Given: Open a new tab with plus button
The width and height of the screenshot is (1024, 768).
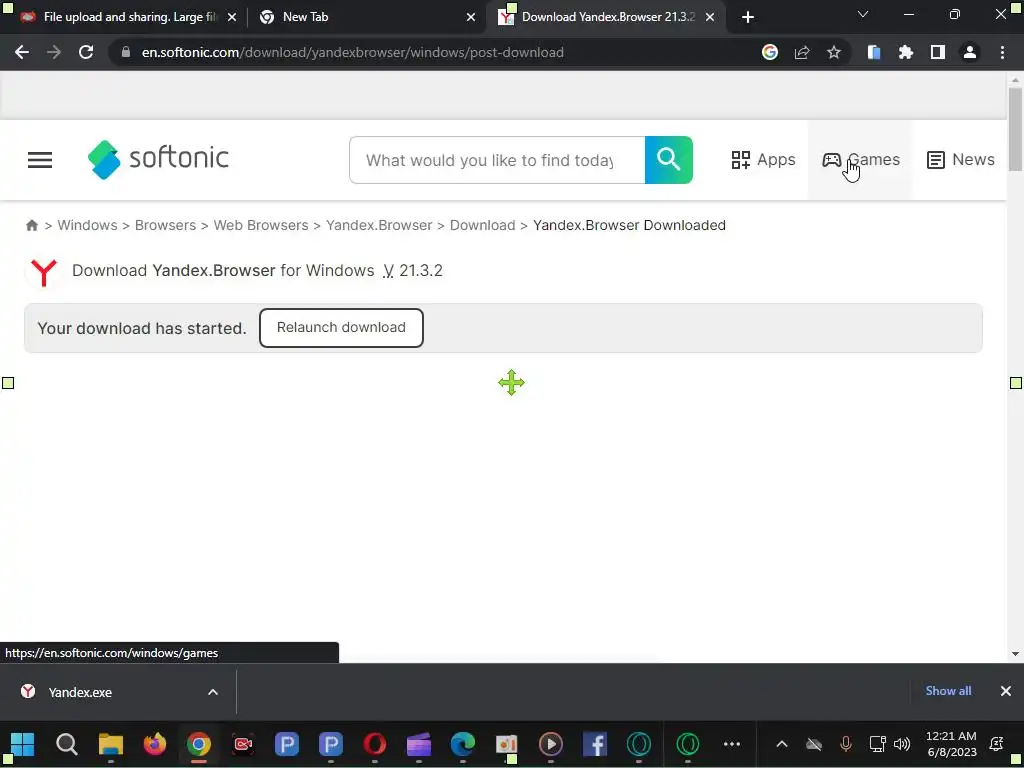Looking at the screenshot, I should 748,17.
